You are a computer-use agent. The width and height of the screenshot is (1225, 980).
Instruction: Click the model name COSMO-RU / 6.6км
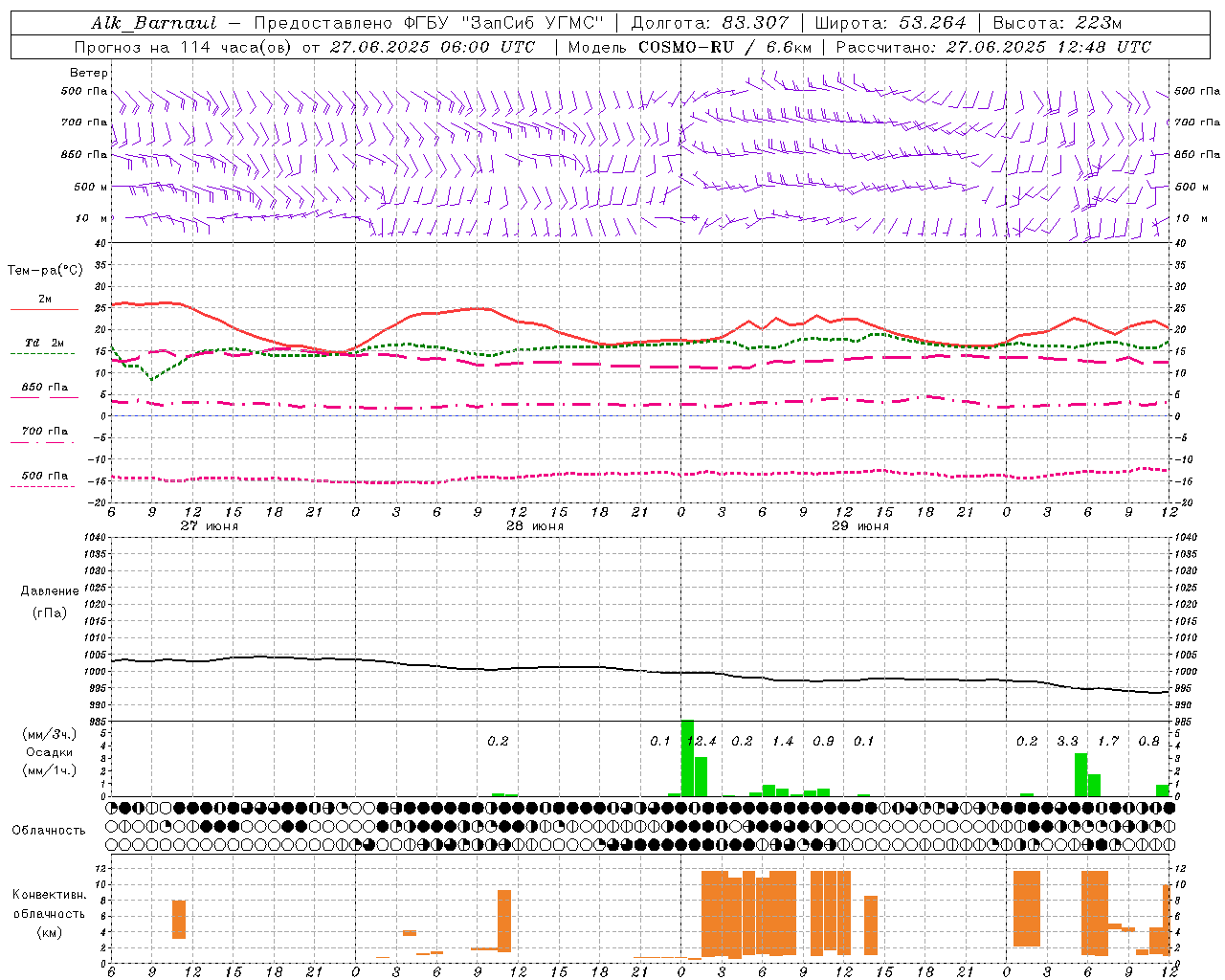point(725,47)
